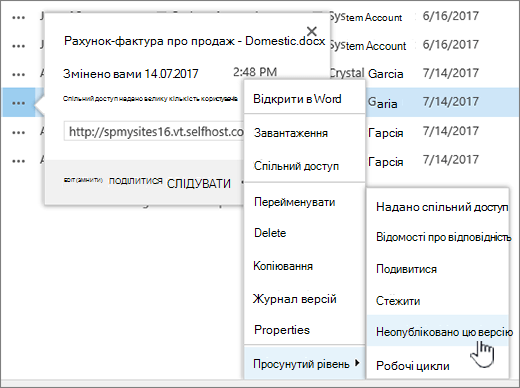
Task: Click ellipsis of the highlighted Garia row
Action: (18, 103)
